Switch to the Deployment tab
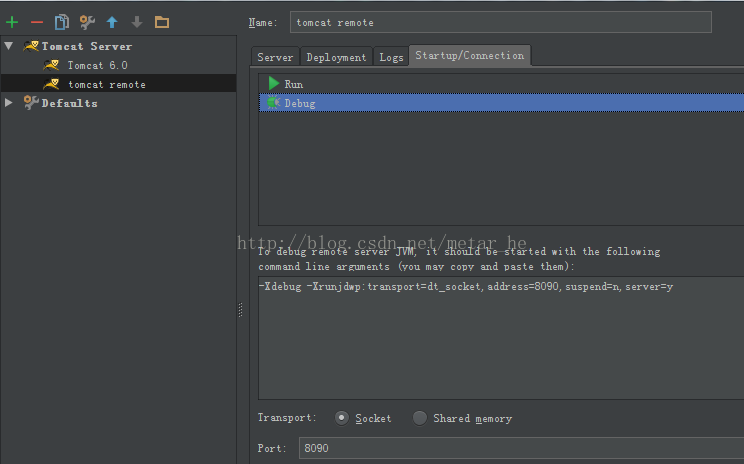The image size is (744, 464). coord(336,57)
